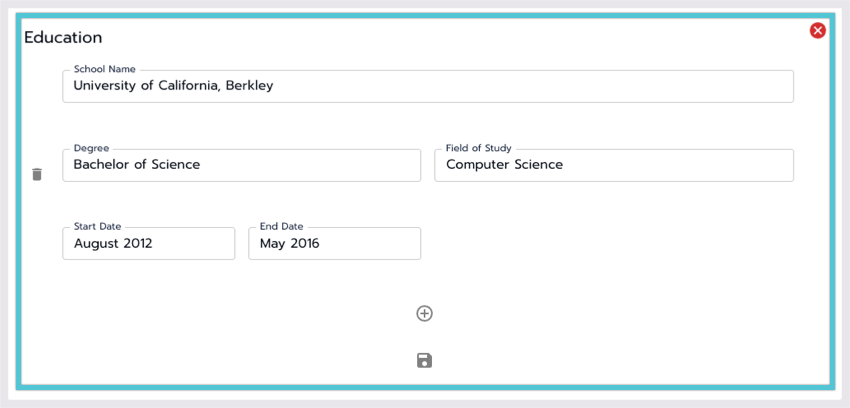This screenshot has width=850, height=408.
Task: Delete the education entry using trash icon
Action: click(37, 174)
